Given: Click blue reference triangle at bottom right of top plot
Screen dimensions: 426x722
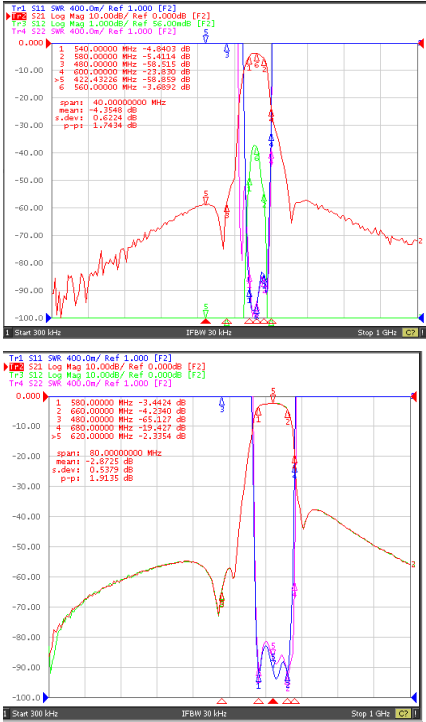Looking at the screenshot, I should point(420,317).
